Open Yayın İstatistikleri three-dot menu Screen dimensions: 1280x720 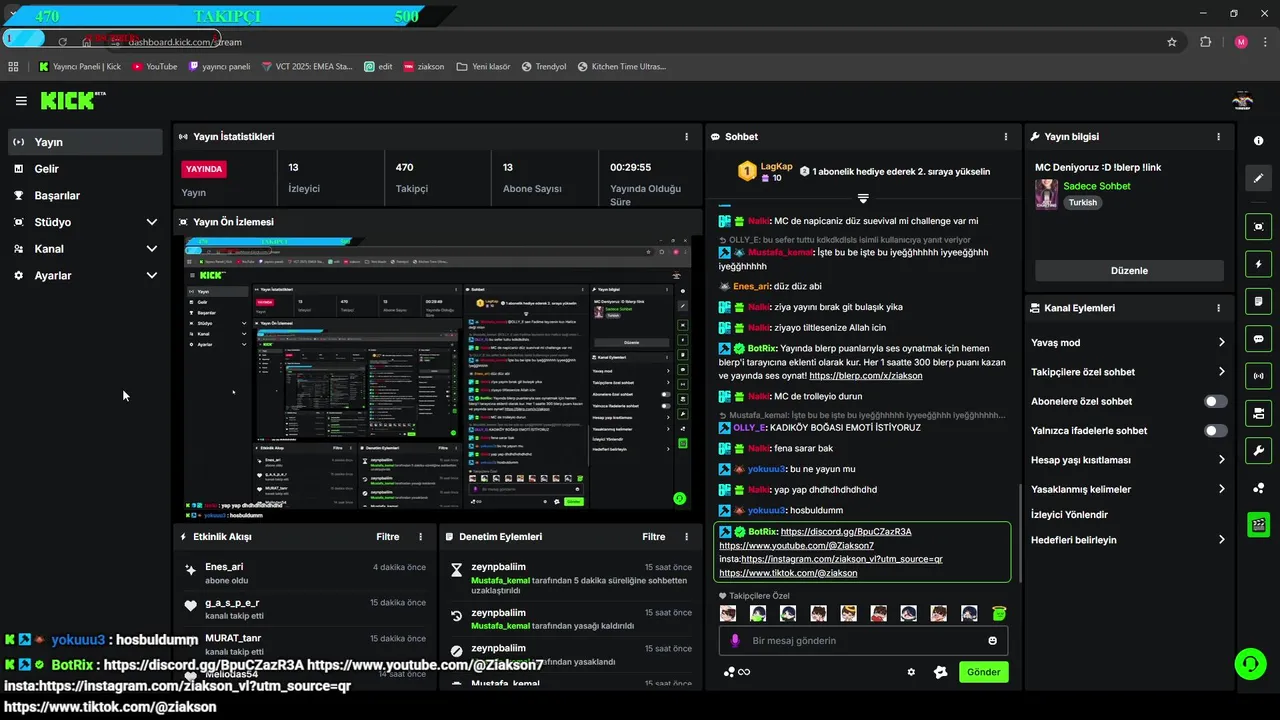[x=686, y=137]
